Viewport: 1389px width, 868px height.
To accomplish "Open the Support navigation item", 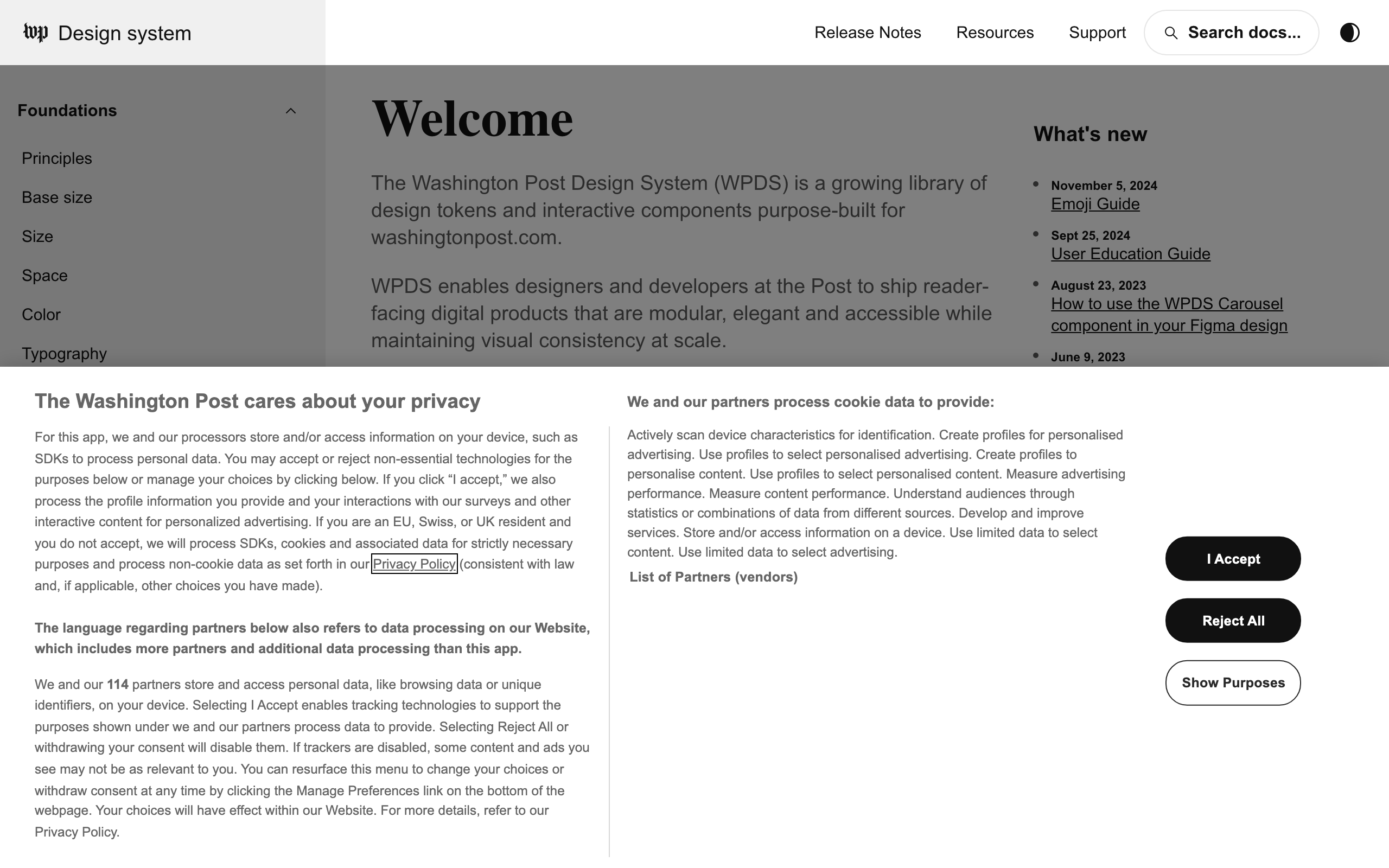I will (x=1097, y=33).
